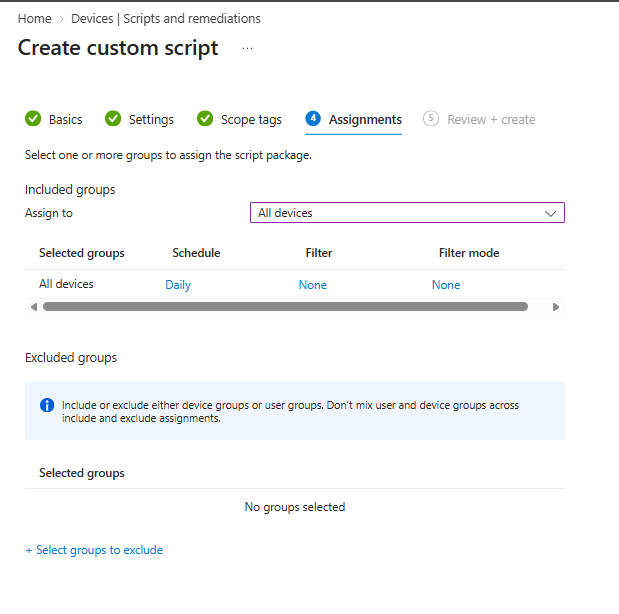Click the Filter mode column header

469,253
